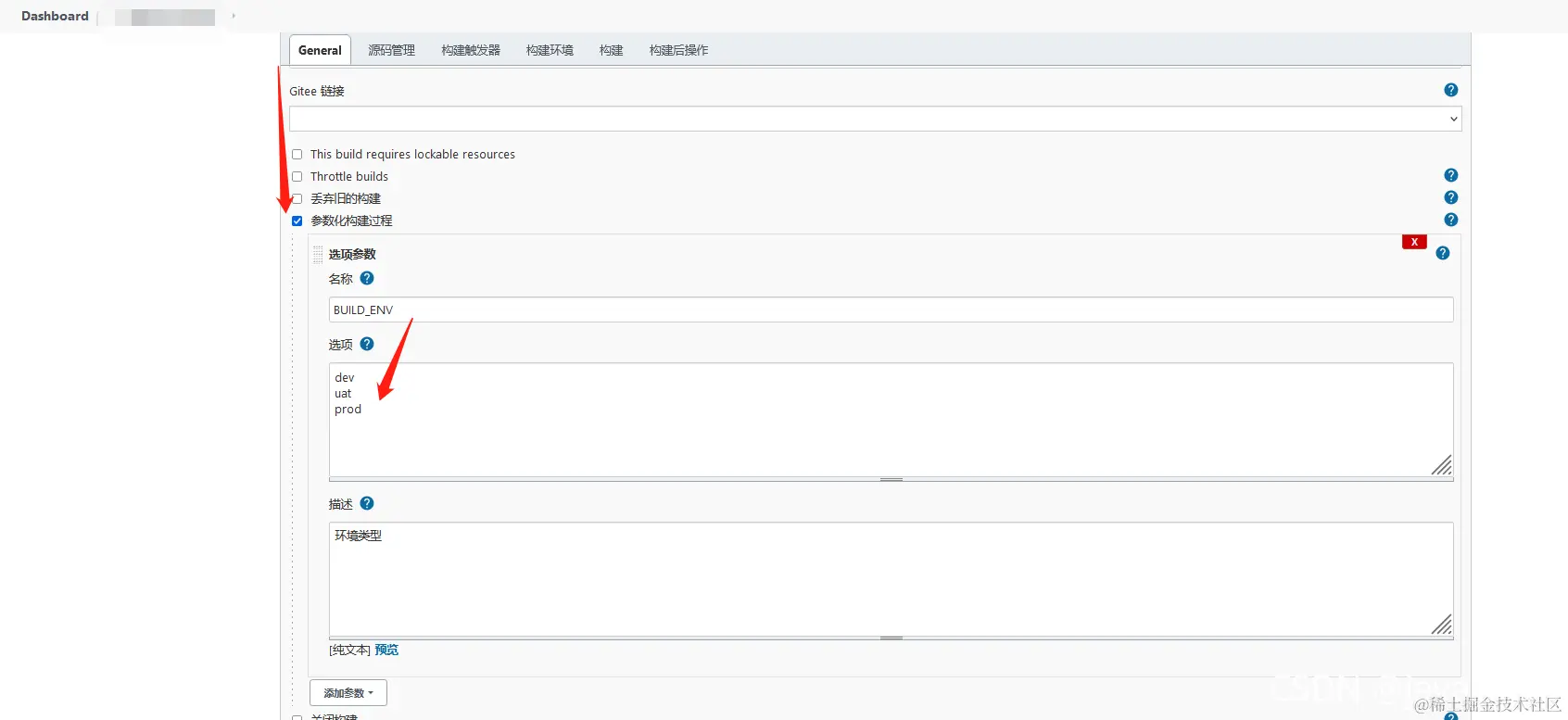This screenshot has height=720, width=1568.
Task: Enable 丢弃旧的构建 checkbox
Action: (297, 199)
